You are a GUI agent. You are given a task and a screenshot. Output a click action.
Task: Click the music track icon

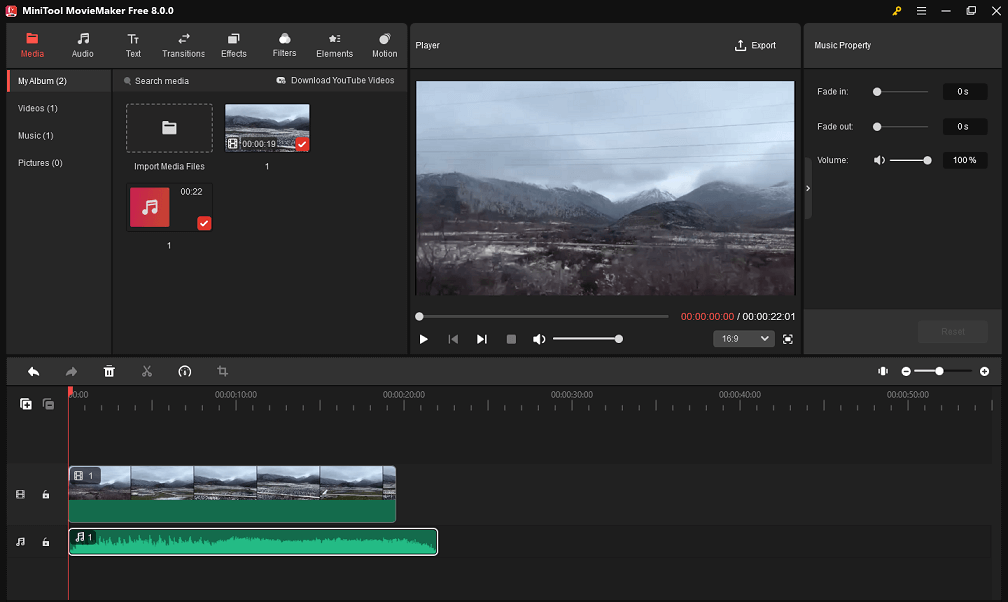coord(21,542)
